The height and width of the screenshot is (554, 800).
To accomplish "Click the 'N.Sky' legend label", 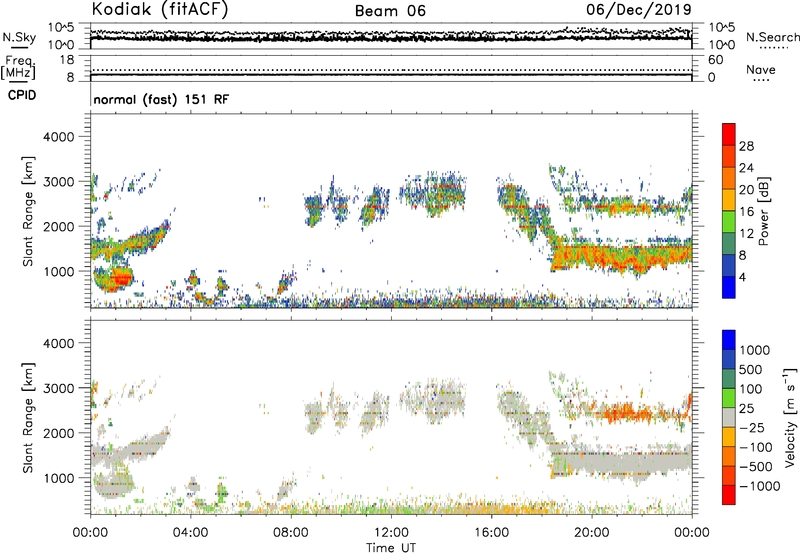I will (19, 37).
